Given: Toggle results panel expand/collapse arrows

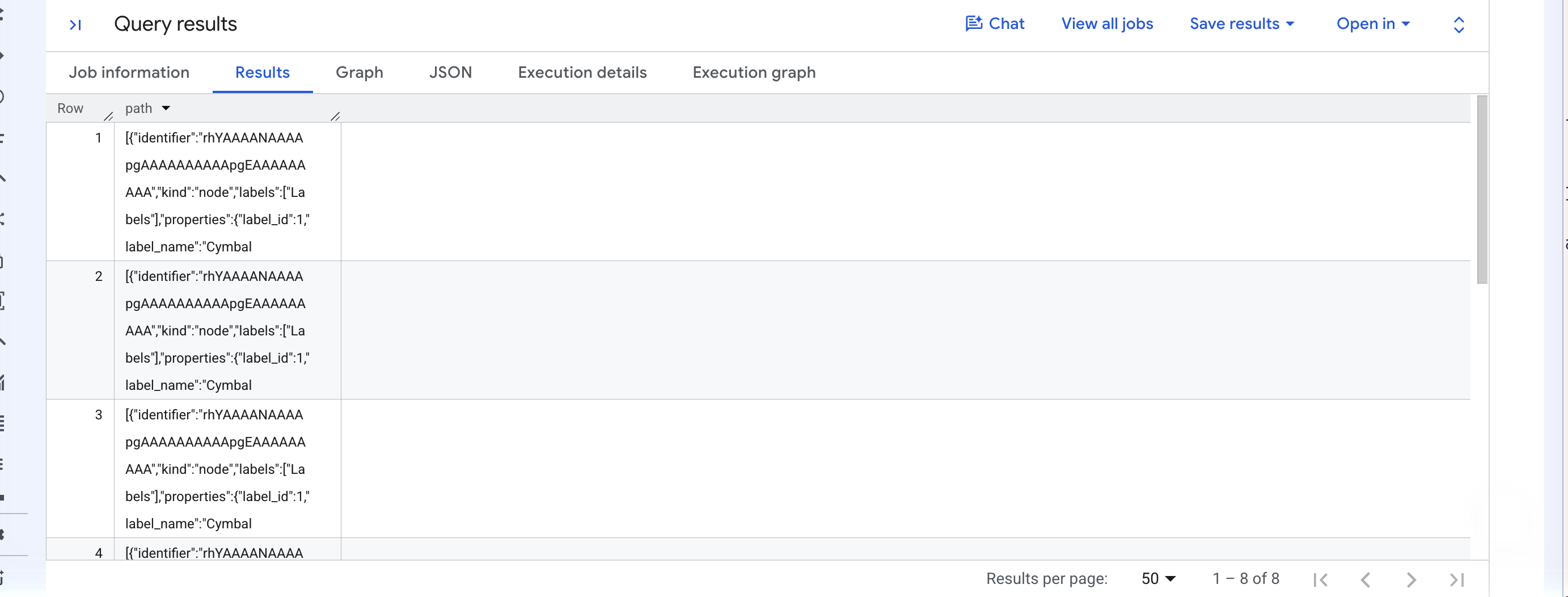Looking at the screenshot, I should tap(1459, 24).
